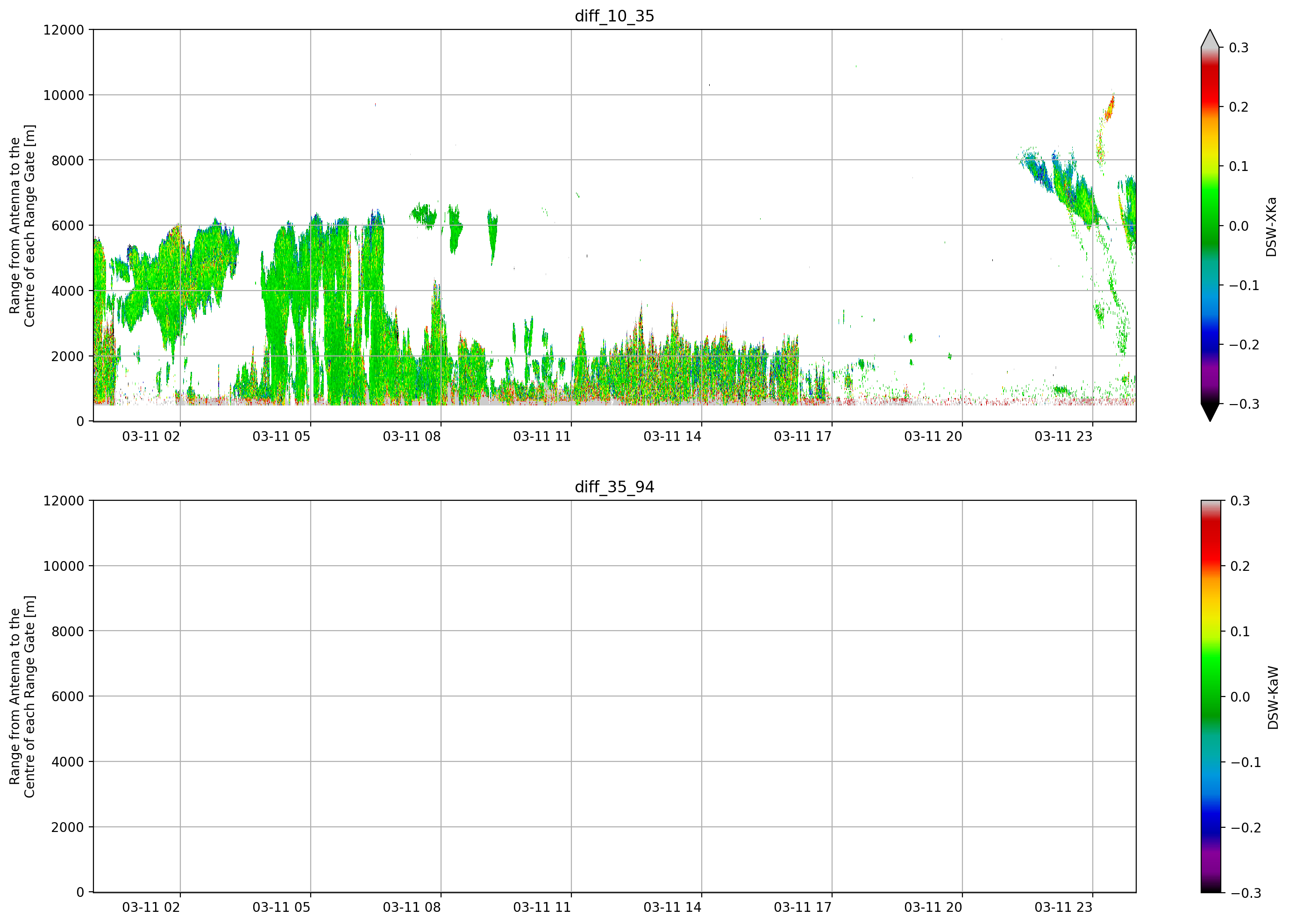The height and width of the screenshot is (924, 1289).
Task: Click the 6000 y-axis tick of bottom plot
Action: coord(68,697)
